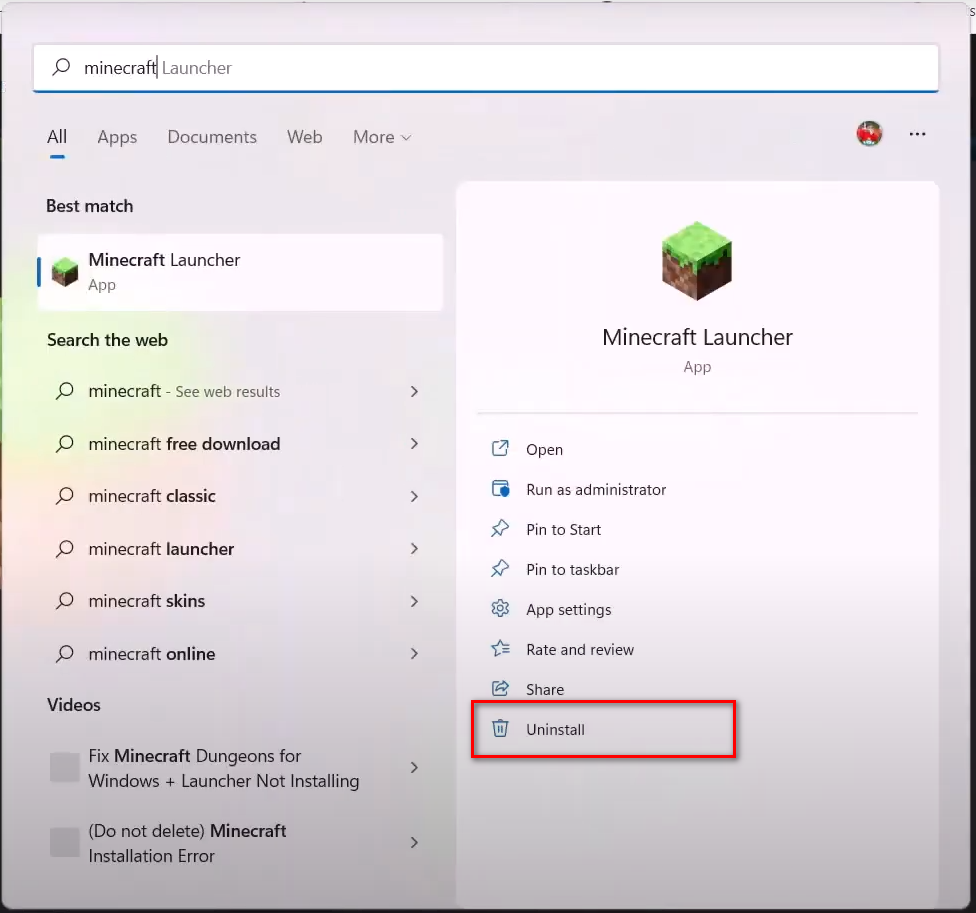Switch to the Documents tab
The width and height of the screenshot is (976, 913).
click(x=212, y=137)
